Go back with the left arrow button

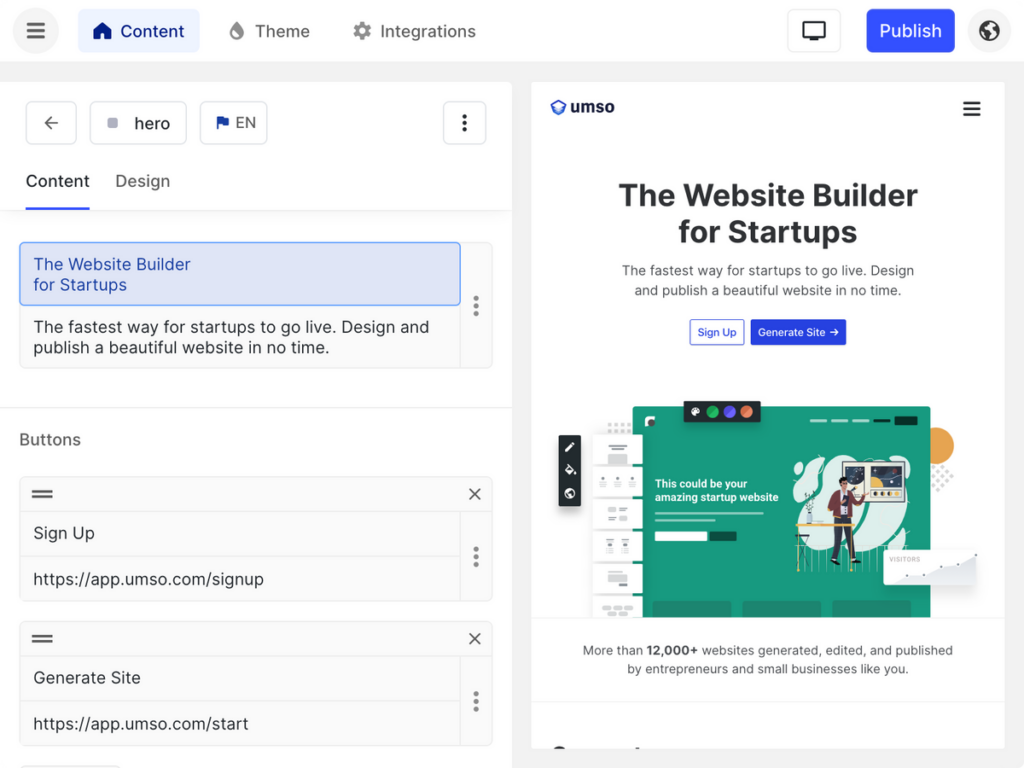(x=51, y=123)
